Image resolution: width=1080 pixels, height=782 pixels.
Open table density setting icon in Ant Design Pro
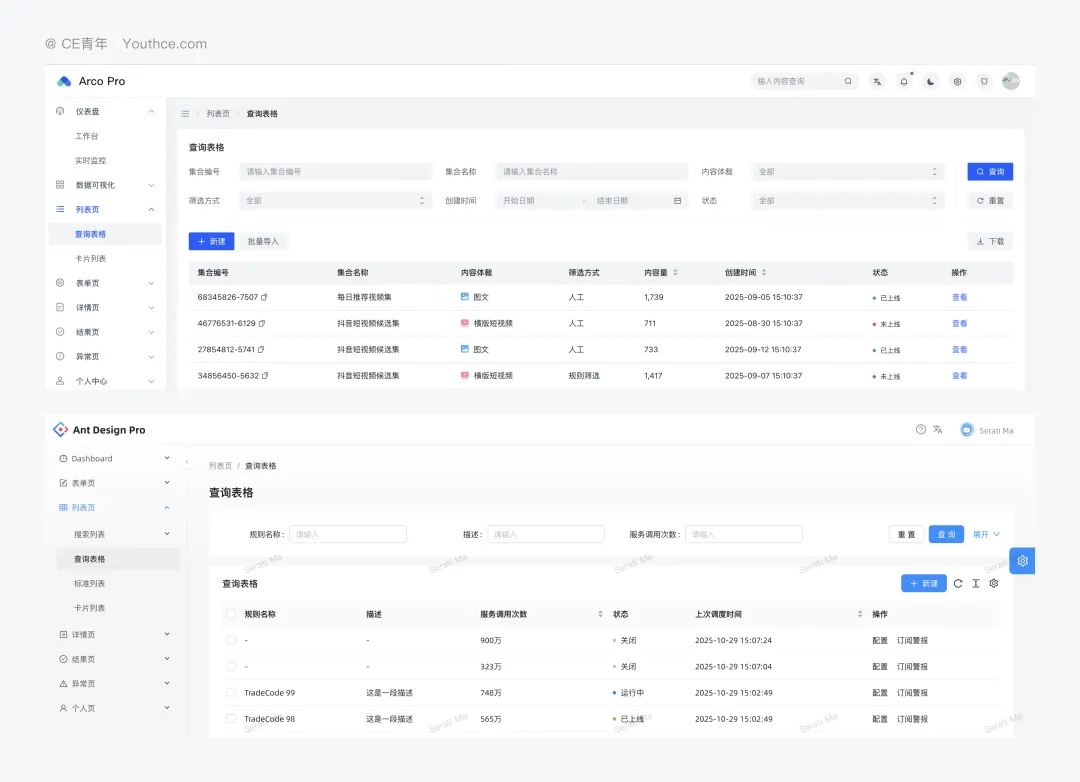[976, 584]
